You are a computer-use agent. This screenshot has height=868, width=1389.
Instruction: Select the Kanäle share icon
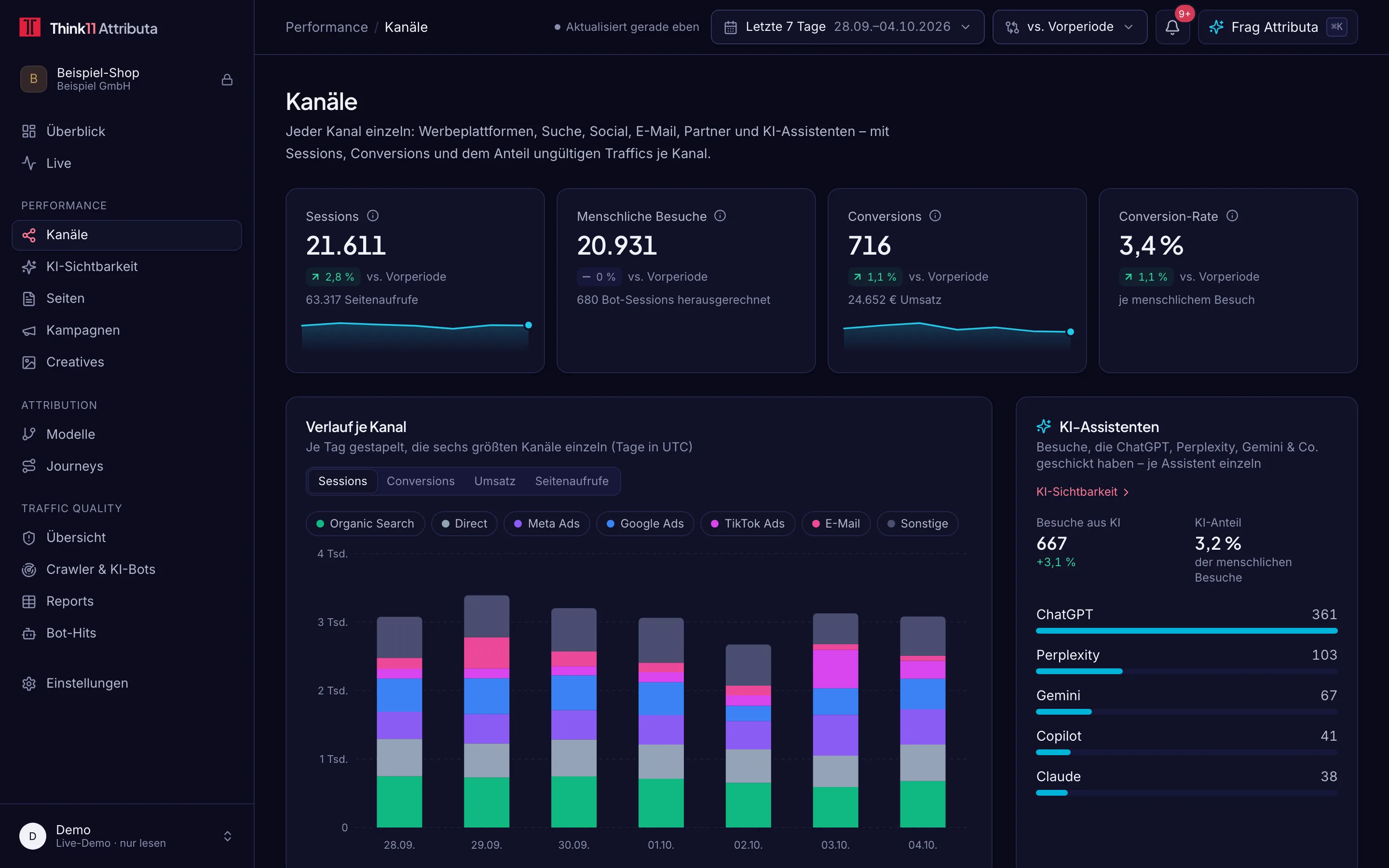coord(29,235)
